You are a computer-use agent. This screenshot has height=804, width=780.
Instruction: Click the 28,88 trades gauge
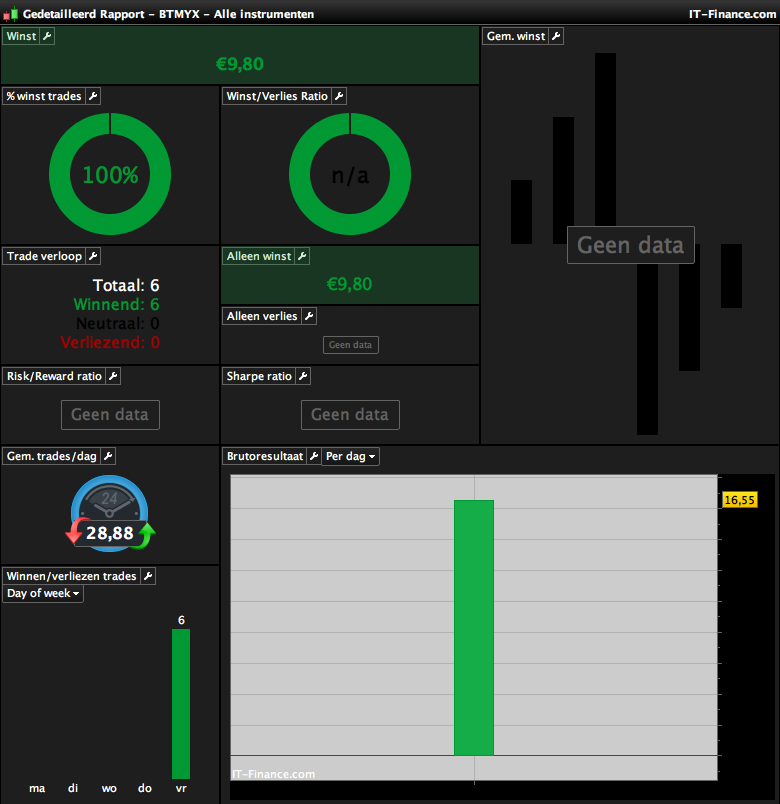point(110,514)
